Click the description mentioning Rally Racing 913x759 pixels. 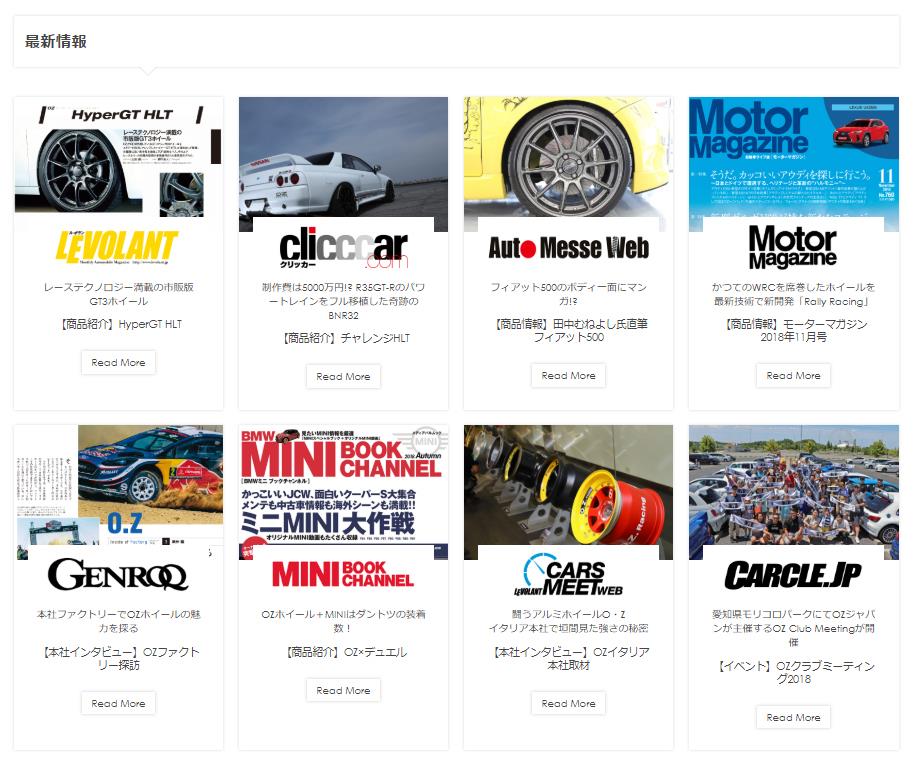794,294
